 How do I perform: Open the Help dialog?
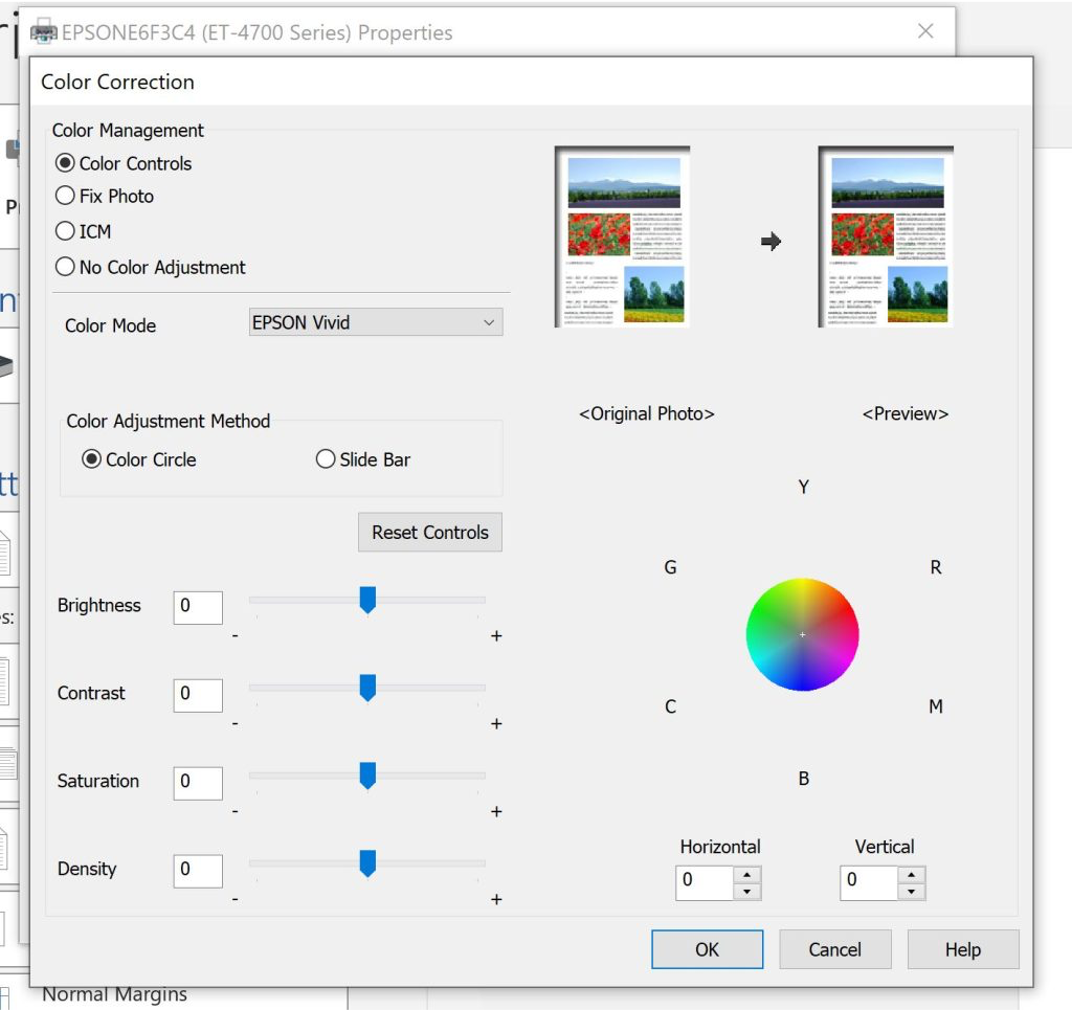[963, 949]
